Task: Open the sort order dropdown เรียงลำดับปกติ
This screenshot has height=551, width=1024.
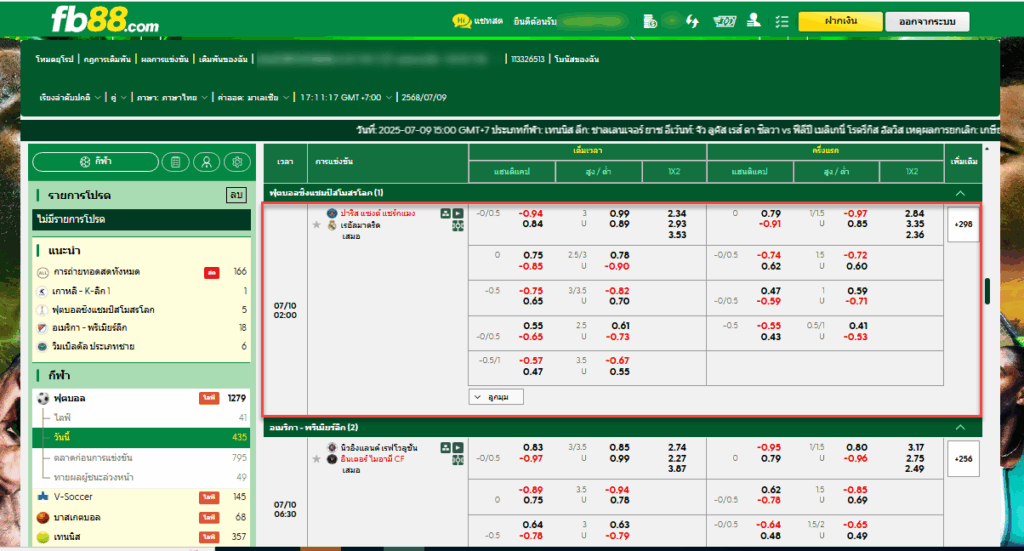Action: coord(70,97)
